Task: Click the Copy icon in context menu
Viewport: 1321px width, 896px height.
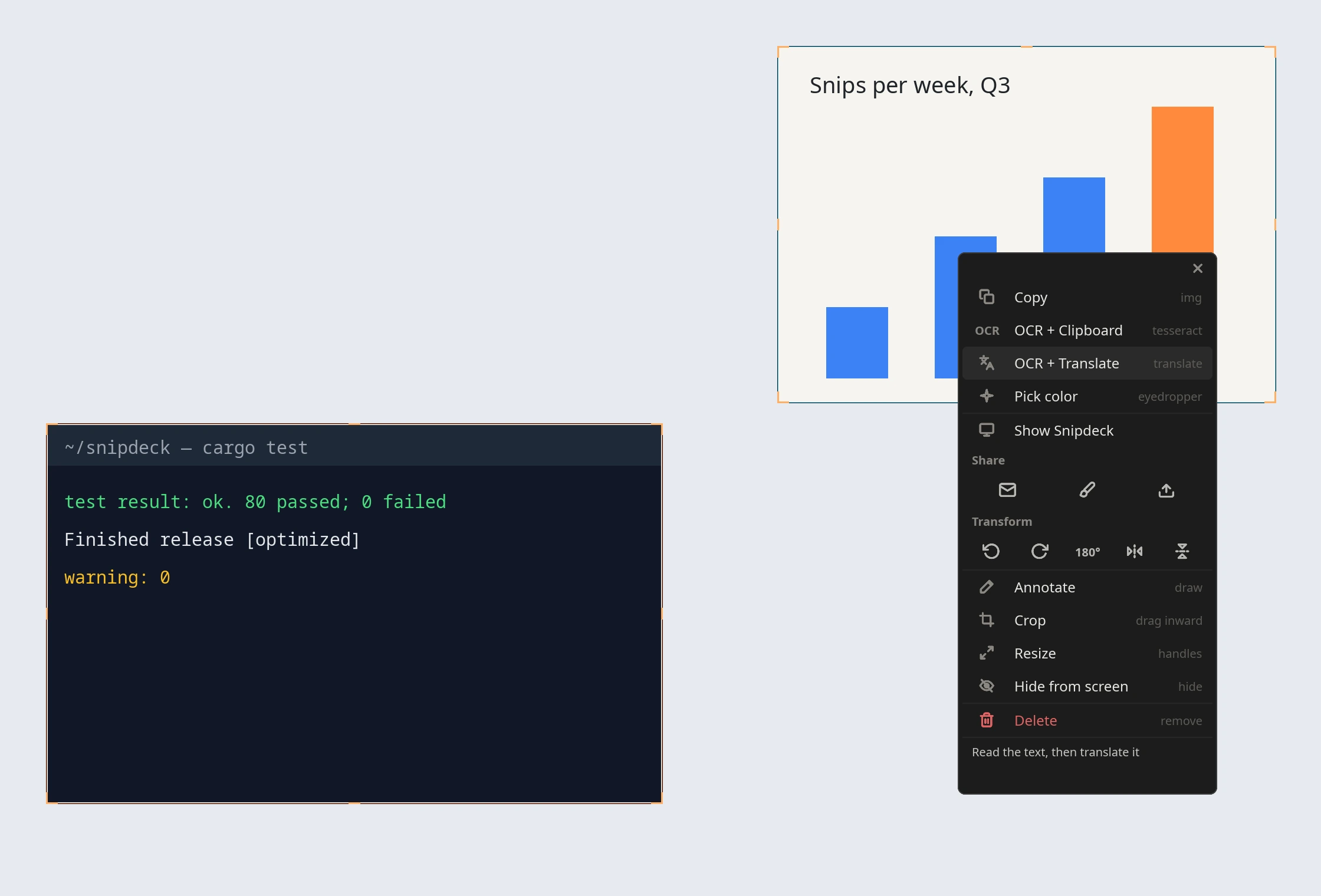Action: pos(987,297)
